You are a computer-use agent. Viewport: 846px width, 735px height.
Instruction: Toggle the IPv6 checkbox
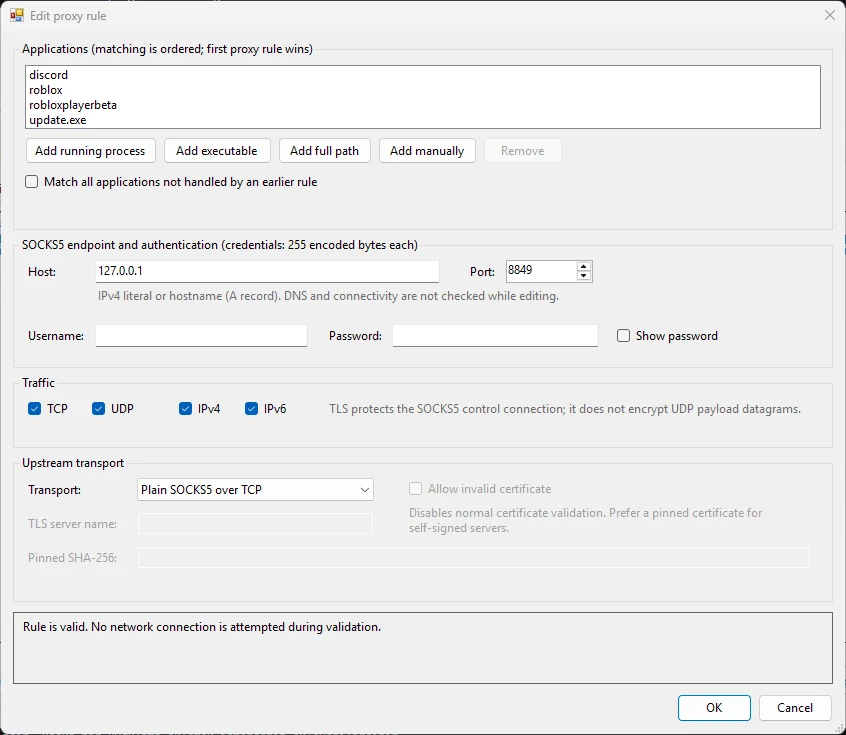click(x=251, y=409)
